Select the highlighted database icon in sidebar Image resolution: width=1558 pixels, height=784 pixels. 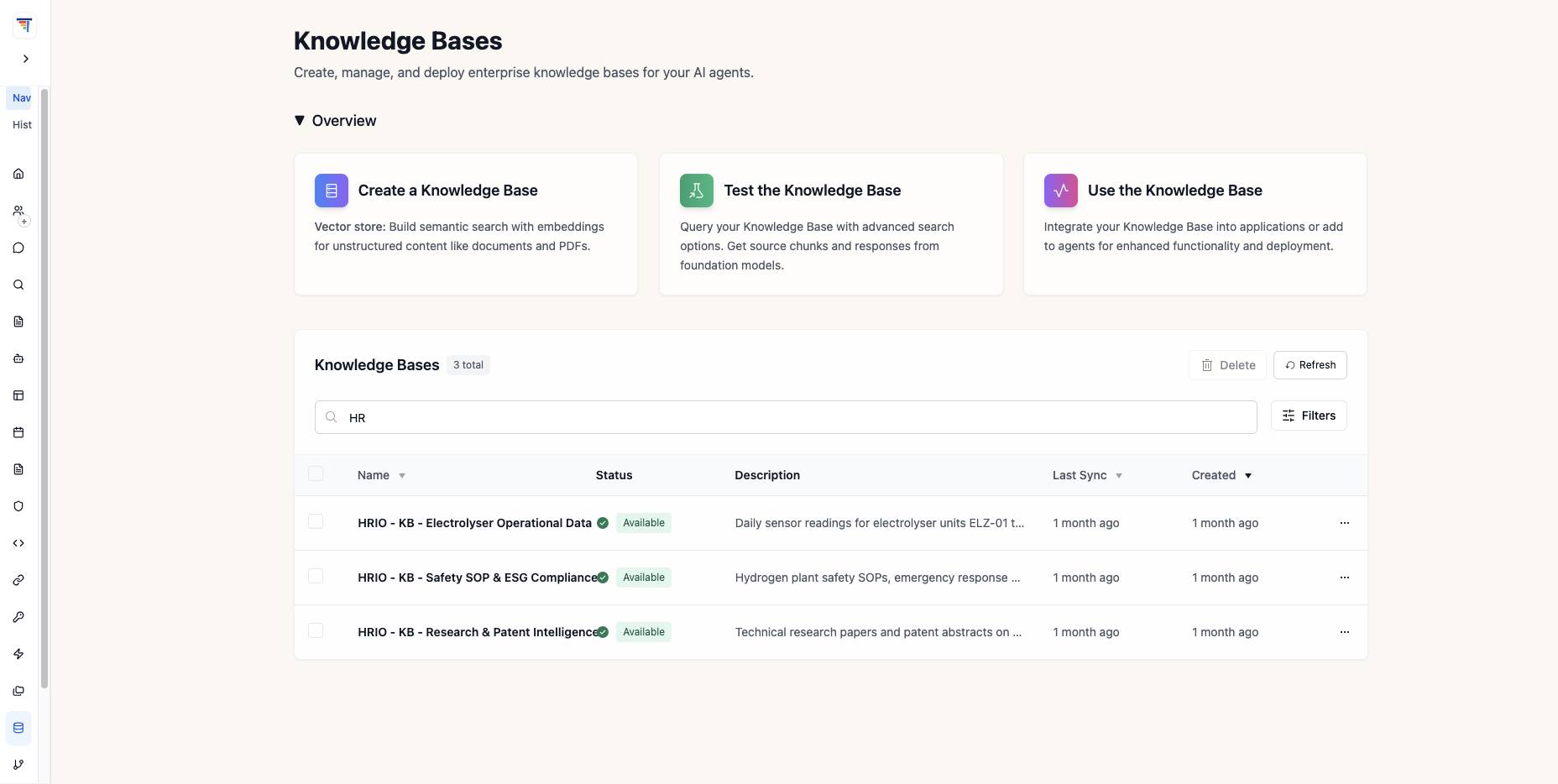(x=18, y=728)
